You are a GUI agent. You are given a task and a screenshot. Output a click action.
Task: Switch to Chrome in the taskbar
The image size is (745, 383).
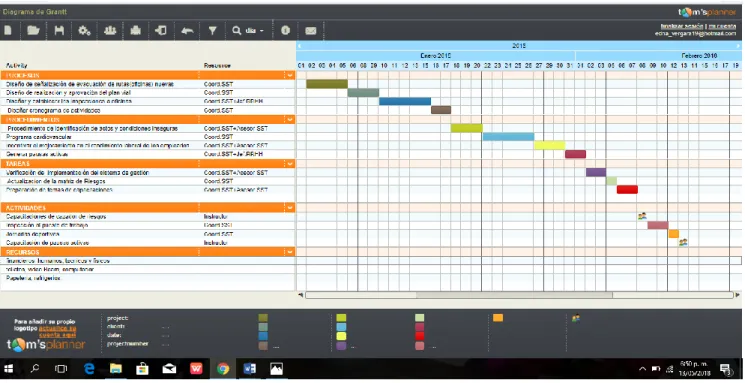223,369
